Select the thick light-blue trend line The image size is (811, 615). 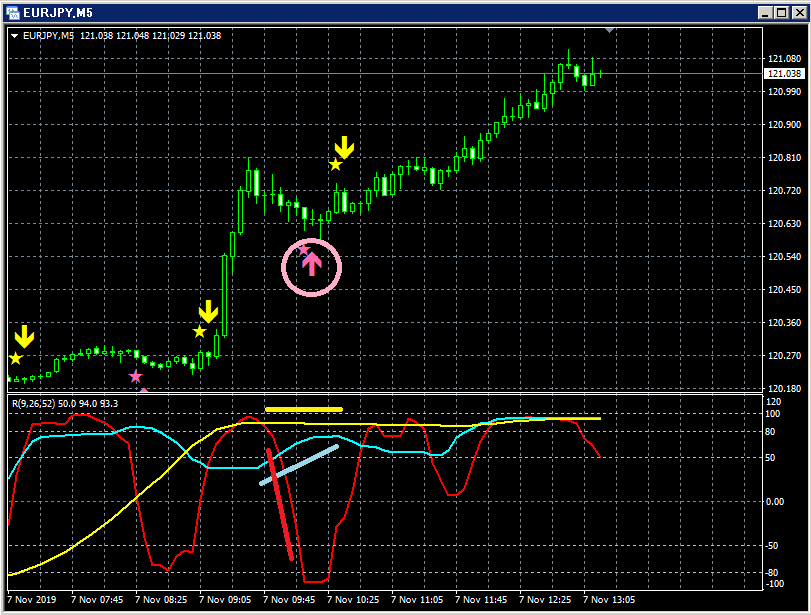(299, 465)
